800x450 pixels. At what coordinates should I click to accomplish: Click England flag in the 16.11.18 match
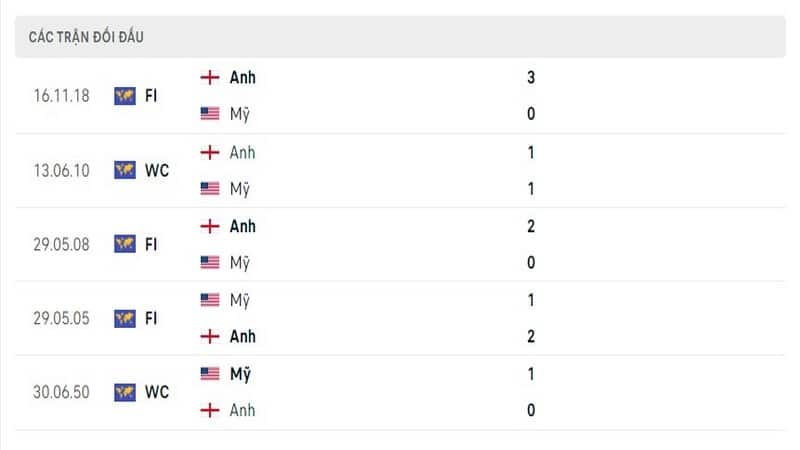click(x=210, y=78)
